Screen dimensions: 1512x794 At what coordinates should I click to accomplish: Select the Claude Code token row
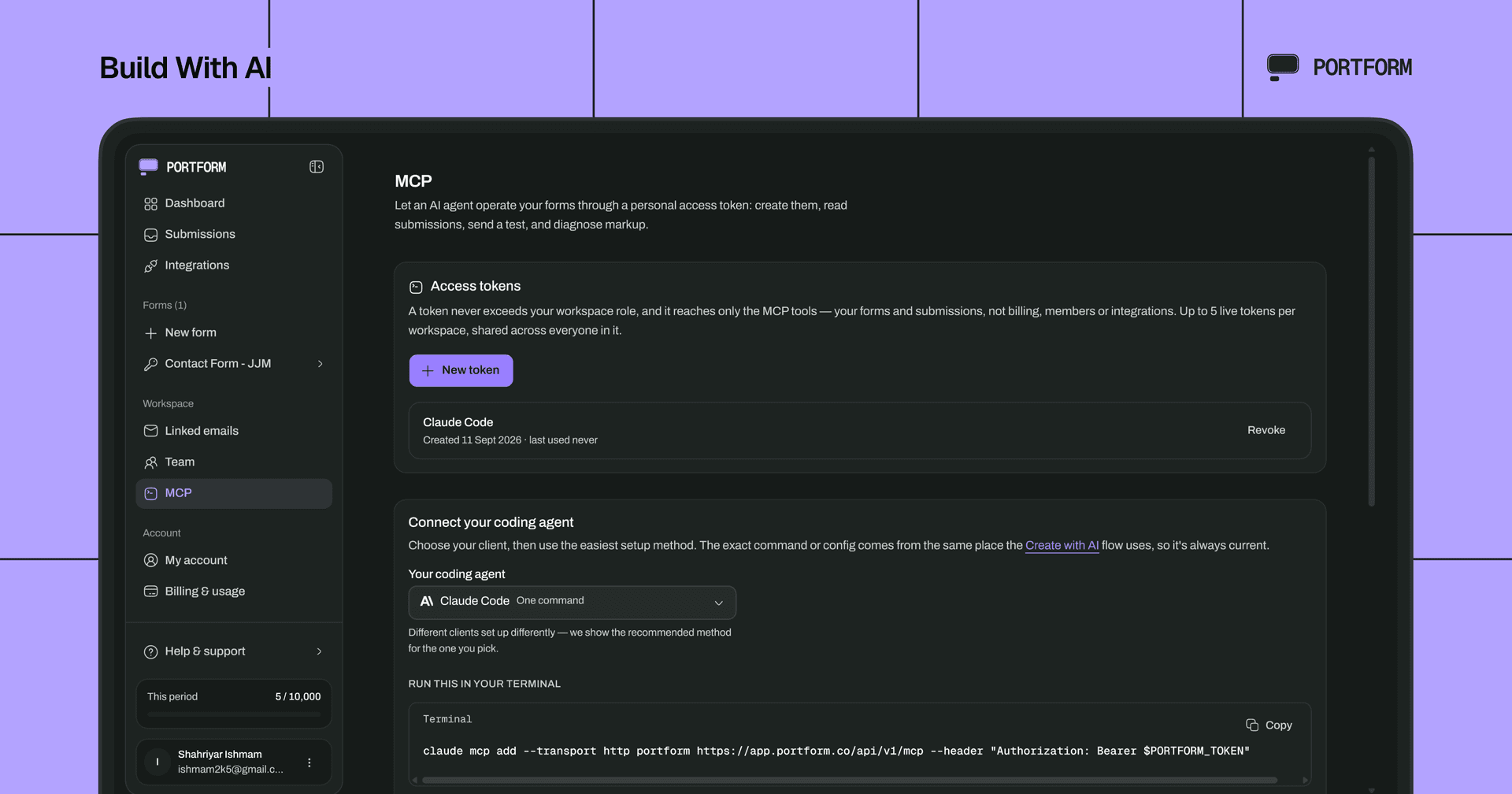859,430
